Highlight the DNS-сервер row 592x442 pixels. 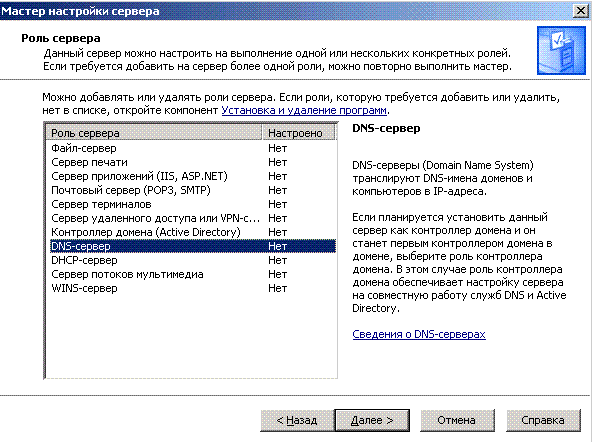click(193, 246)
